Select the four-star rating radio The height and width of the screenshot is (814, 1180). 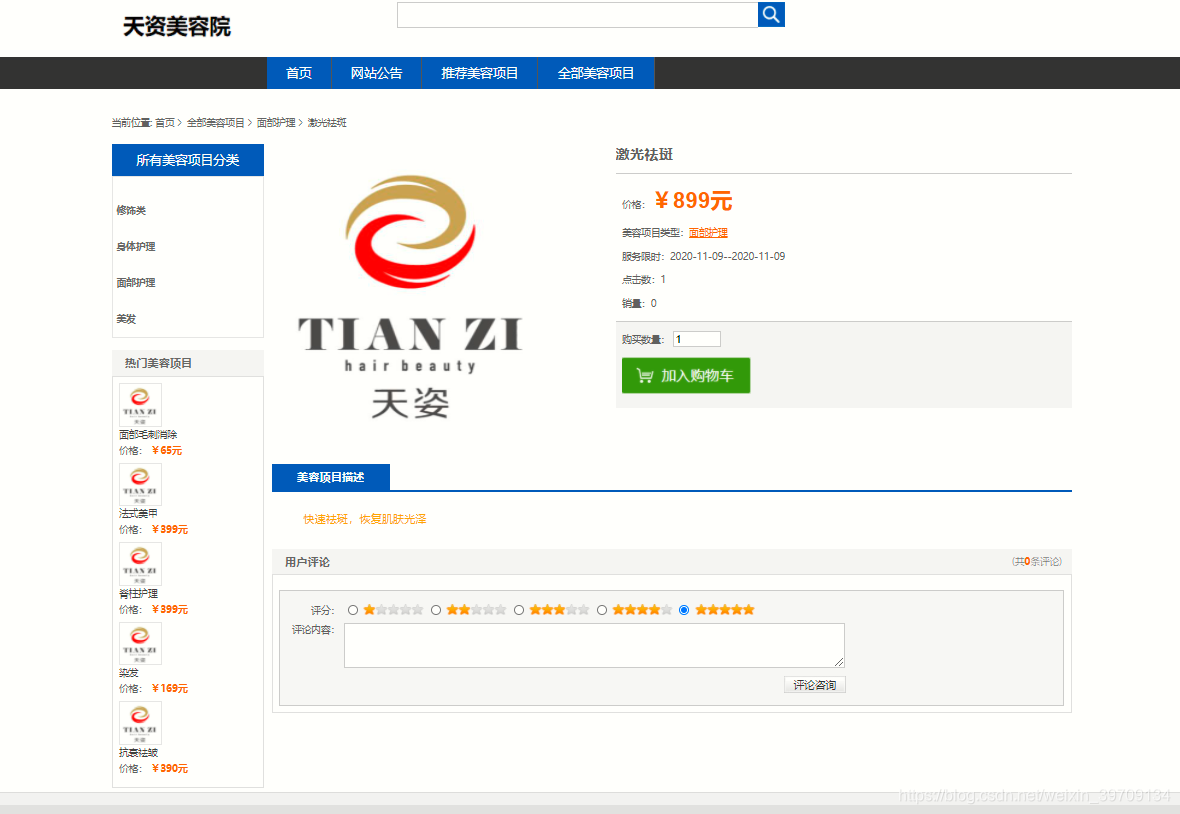pyautogui.click(x=601, y=610)
